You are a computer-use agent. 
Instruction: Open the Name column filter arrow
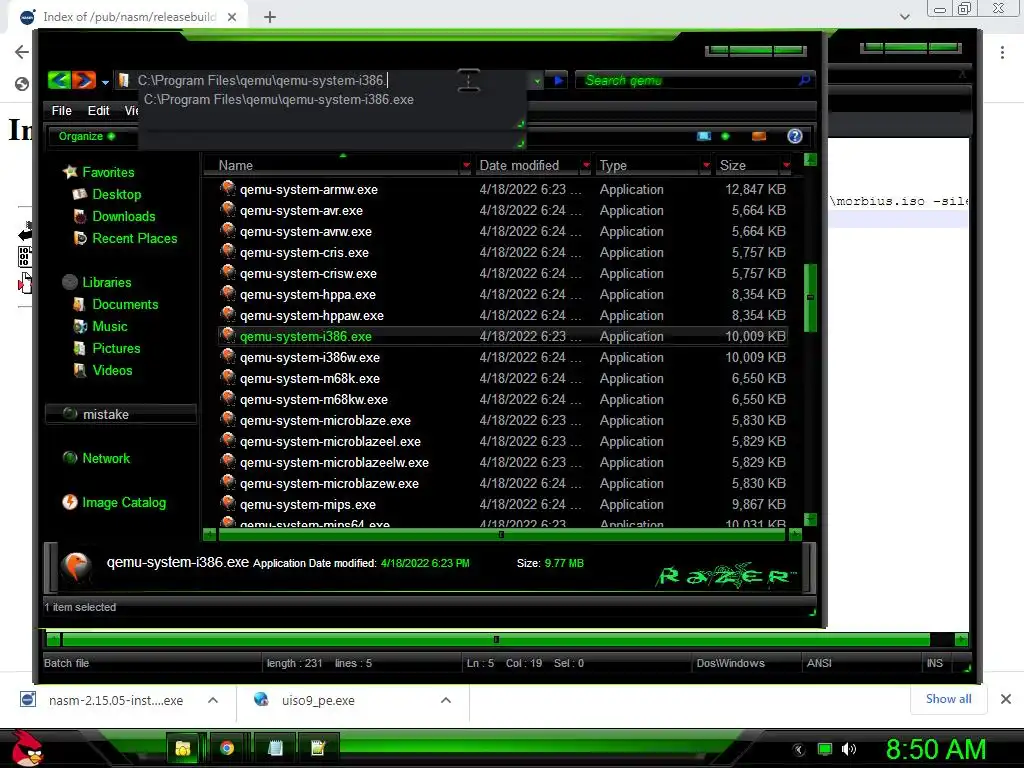click(466, 165)
